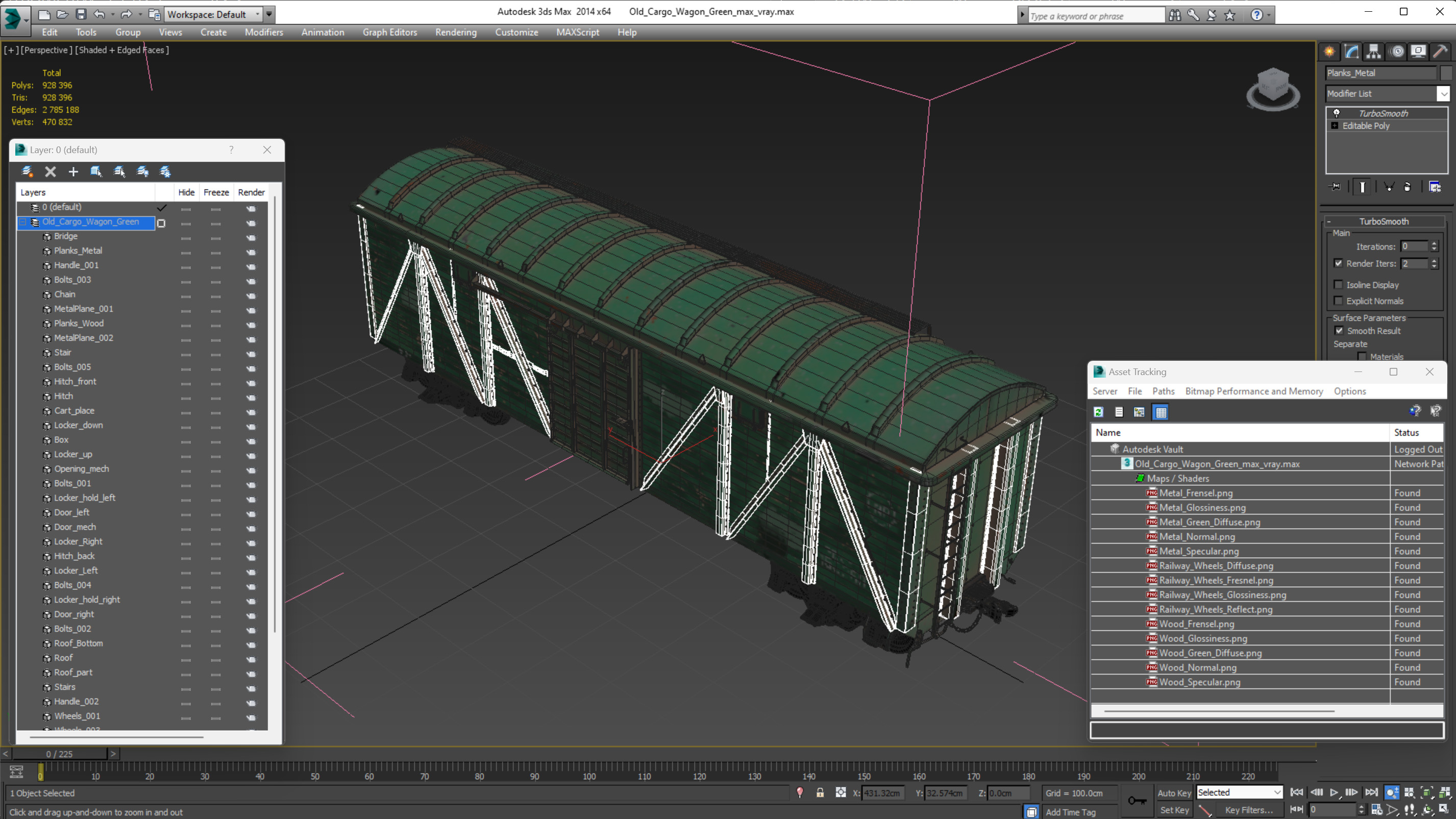Screen dimensions: 1456x819
Task: Open the Utilities hammer panel tab
Action: coord(1440,52)
